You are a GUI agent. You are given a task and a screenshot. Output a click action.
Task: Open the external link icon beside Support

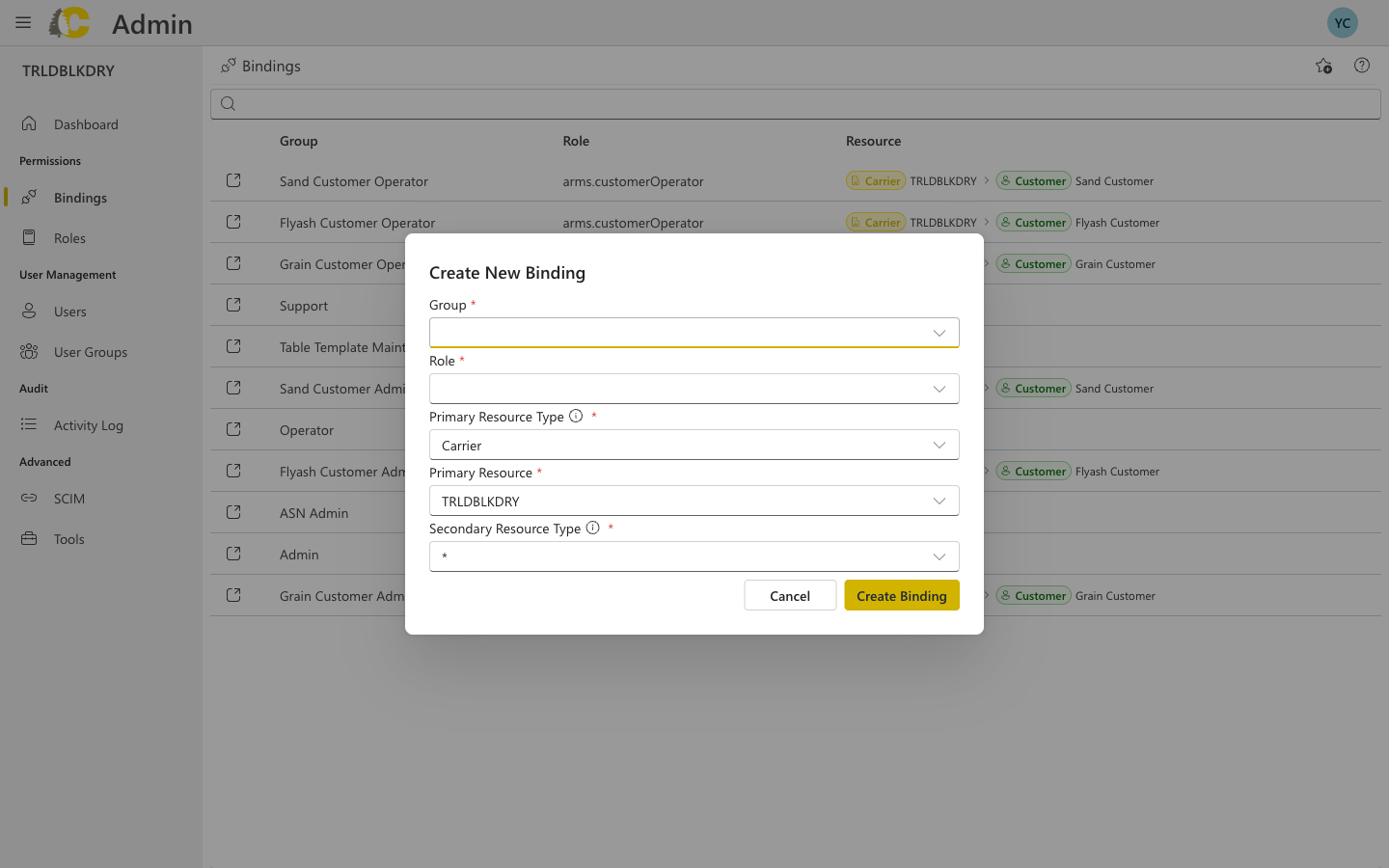(232, 304)
